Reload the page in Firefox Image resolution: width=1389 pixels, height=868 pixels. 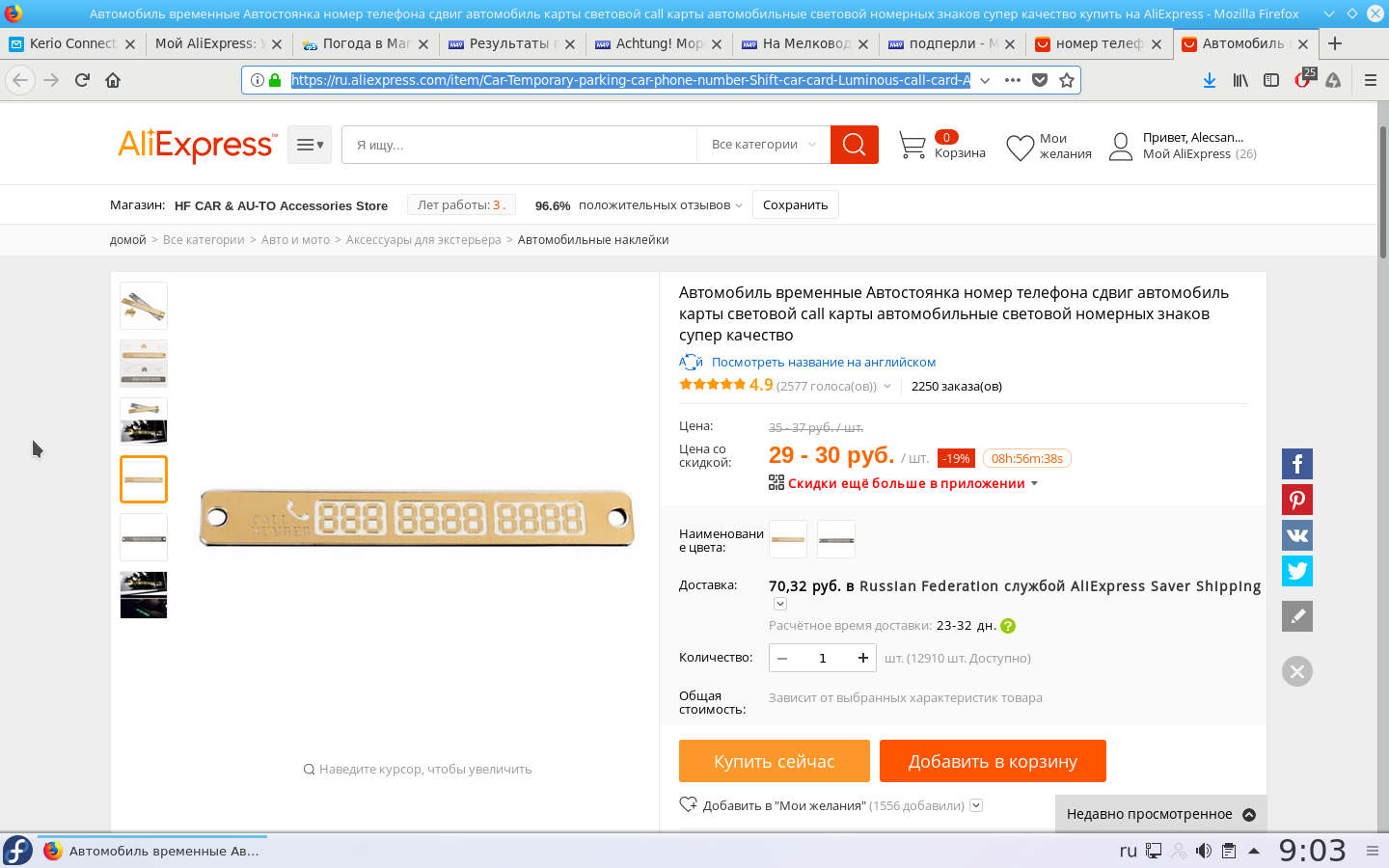[x=82, y=80]
